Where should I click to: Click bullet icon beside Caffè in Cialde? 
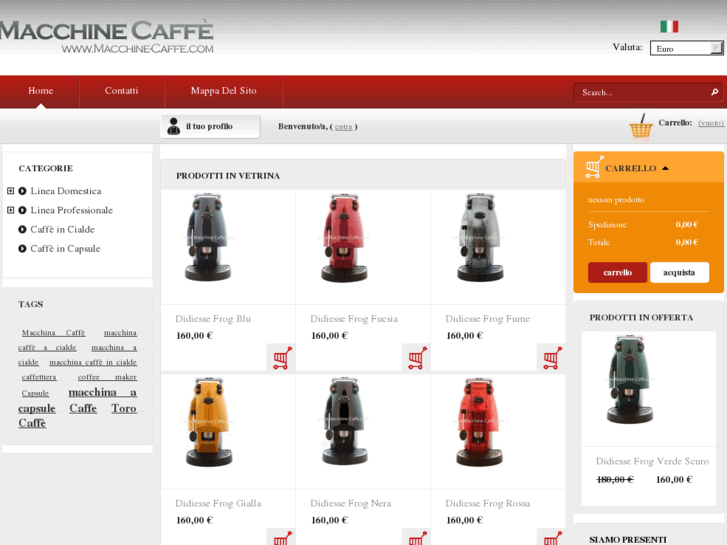tap(22, 230)
